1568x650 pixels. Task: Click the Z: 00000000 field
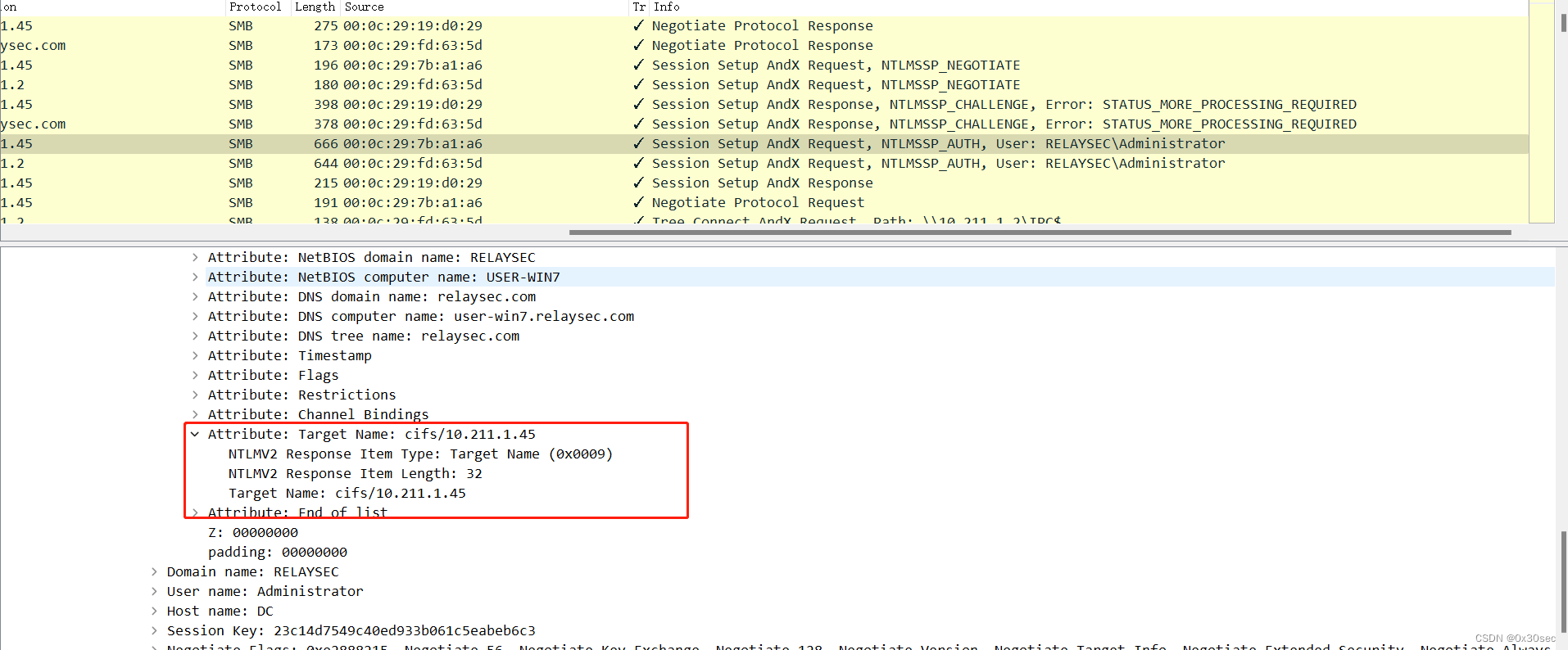[253, 532]
